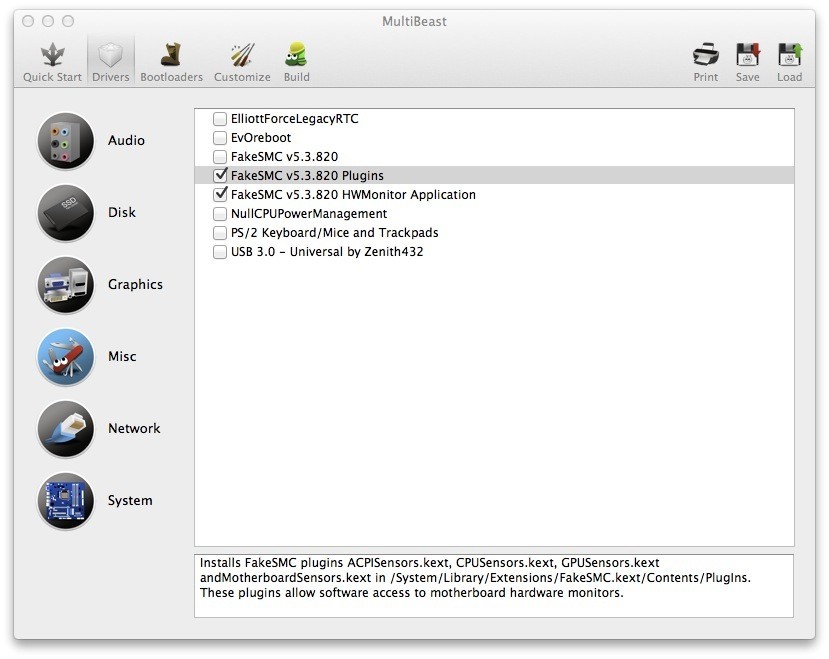
Task: Open the Customize toolbar icon
Action: 242,54
